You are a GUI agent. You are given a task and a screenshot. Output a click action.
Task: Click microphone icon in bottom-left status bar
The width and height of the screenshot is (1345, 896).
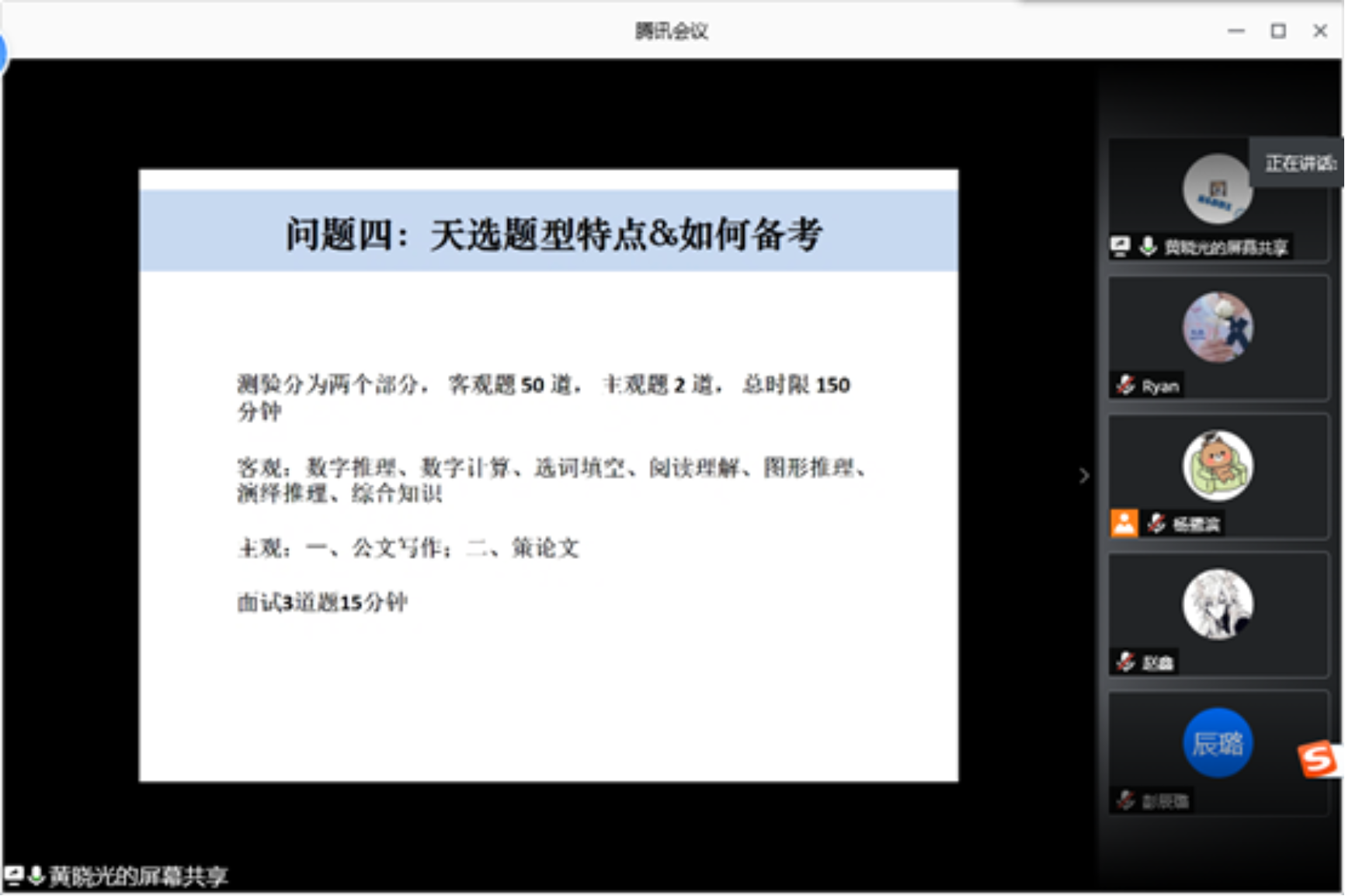36,876
